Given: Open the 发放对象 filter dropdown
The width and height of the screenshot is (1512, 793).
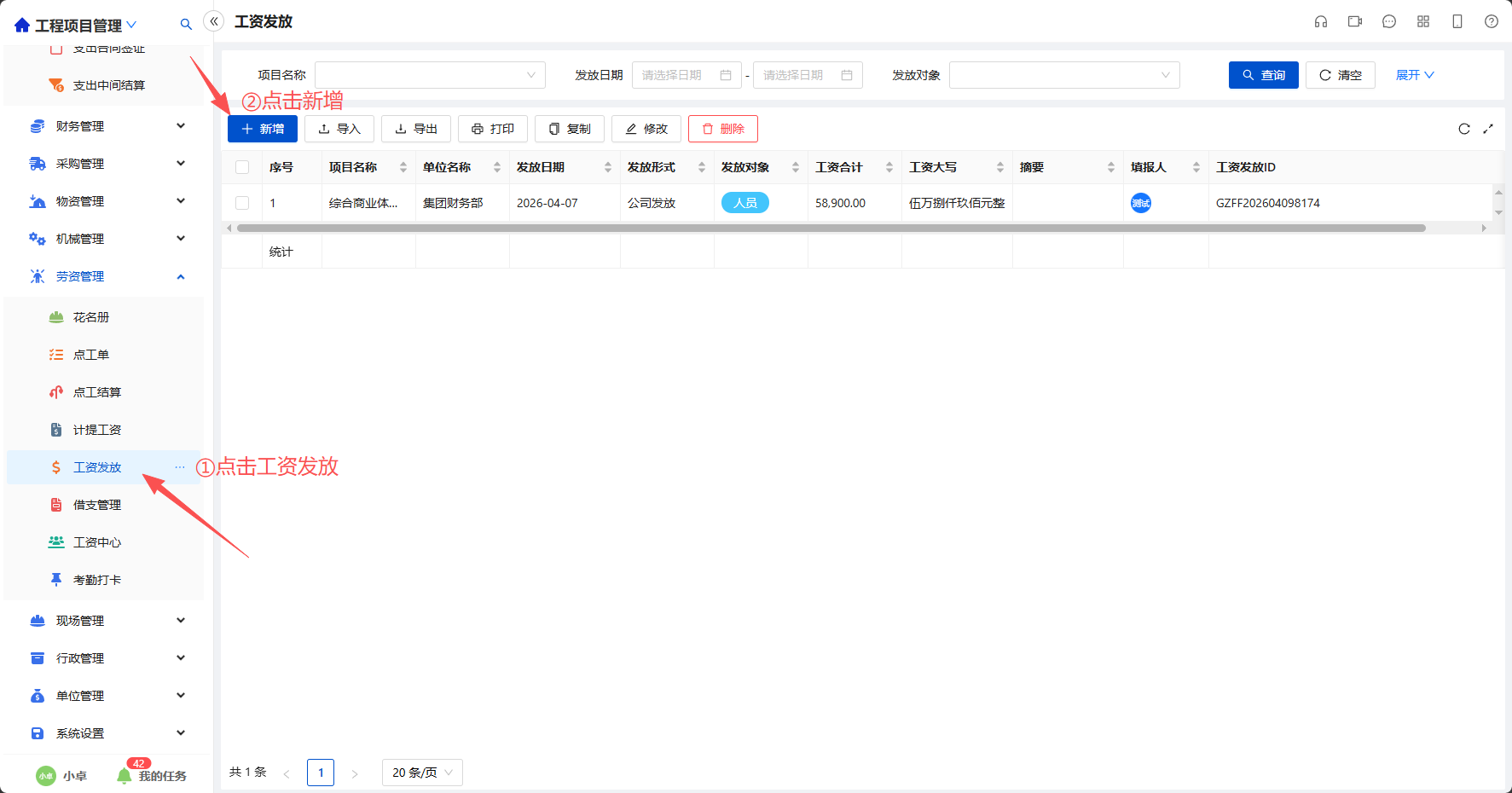Looking at the screenshot, I should click(x=1064, y=75).
